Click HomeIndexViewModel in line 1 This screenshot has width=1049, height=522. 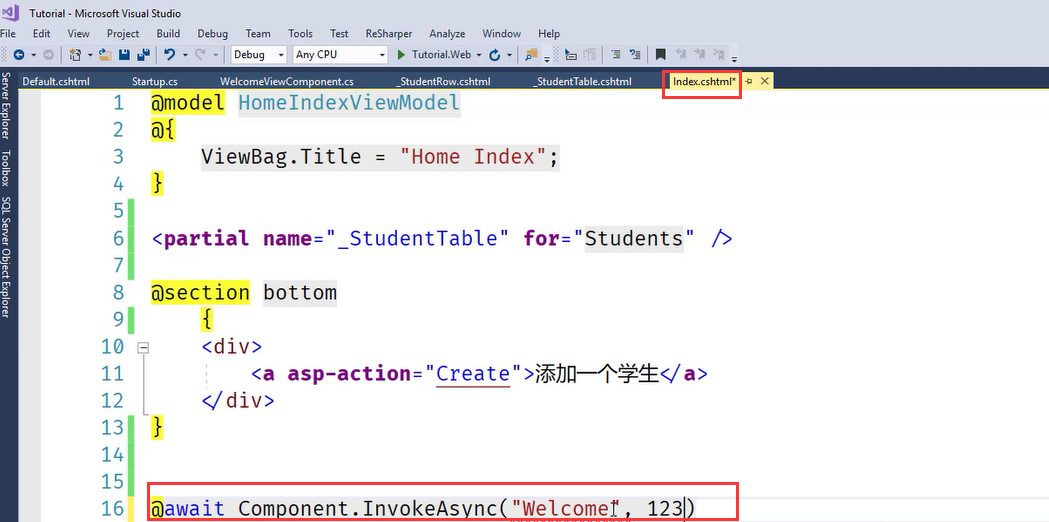click(349, 103)
